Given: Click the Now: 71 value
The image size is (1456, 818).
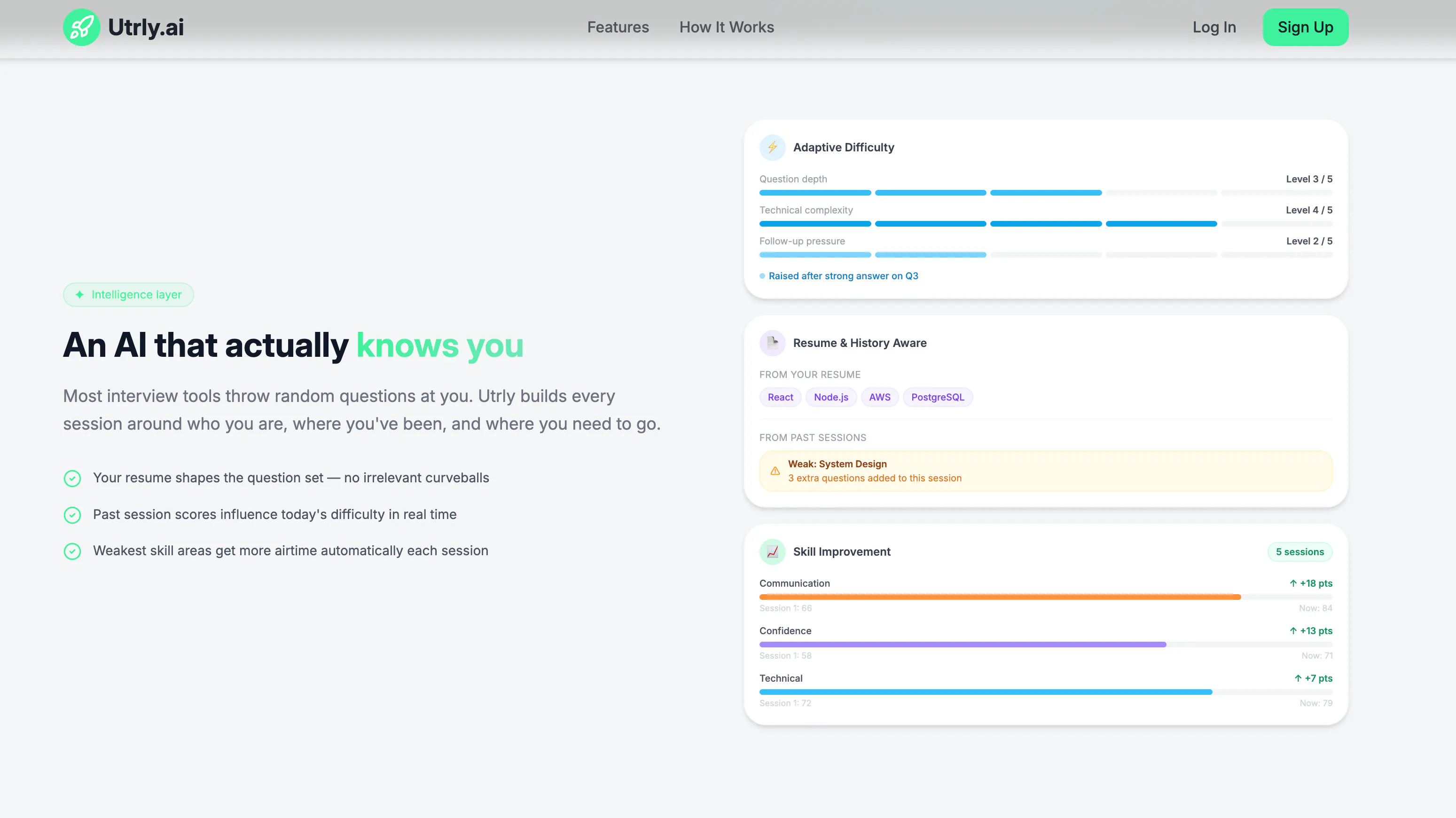Looking at the screenshot, I should 1317,656.
